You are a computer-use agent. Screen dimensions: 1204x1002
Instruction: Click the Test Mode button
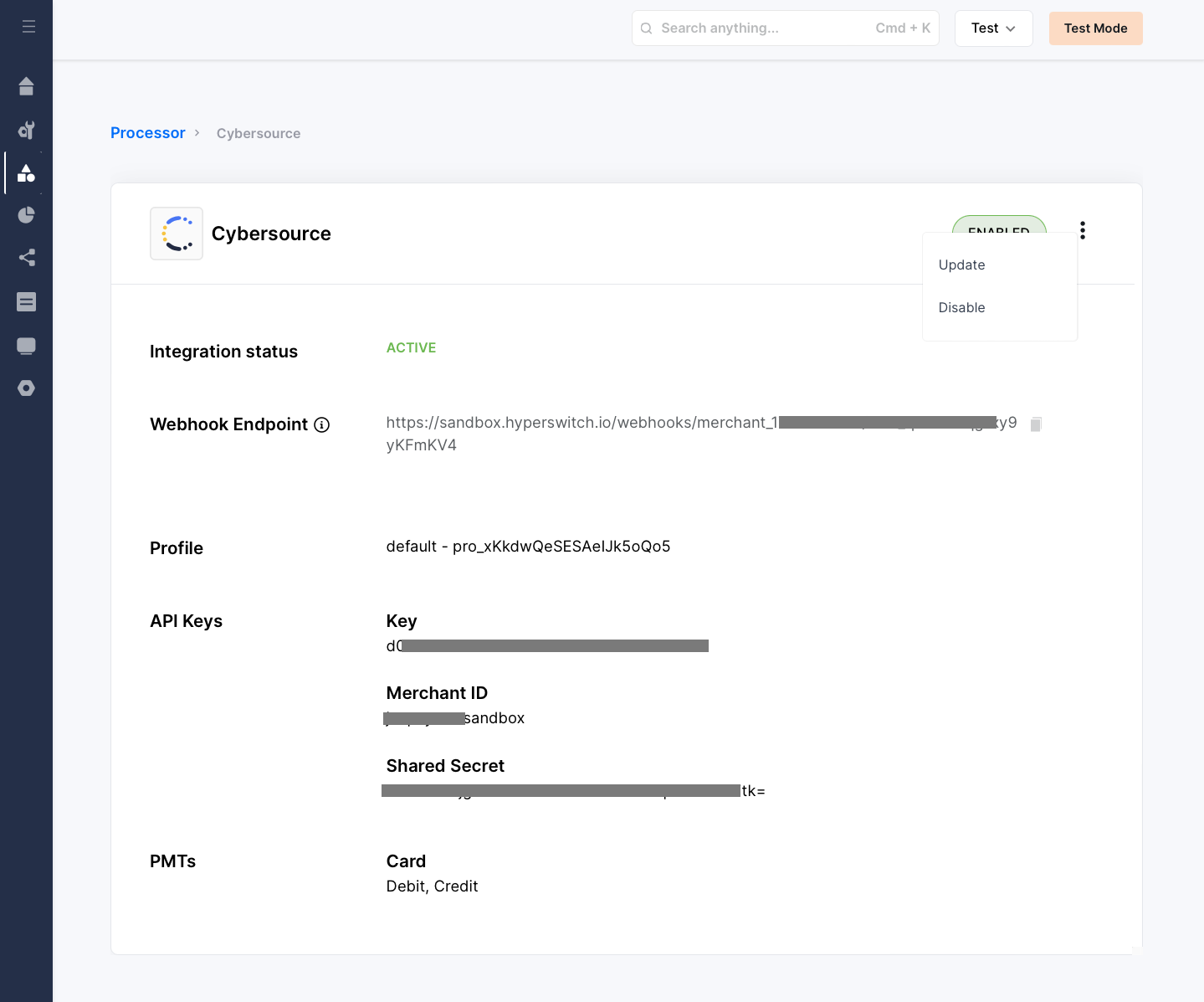pyautogui.click(x=1095, y=28)
